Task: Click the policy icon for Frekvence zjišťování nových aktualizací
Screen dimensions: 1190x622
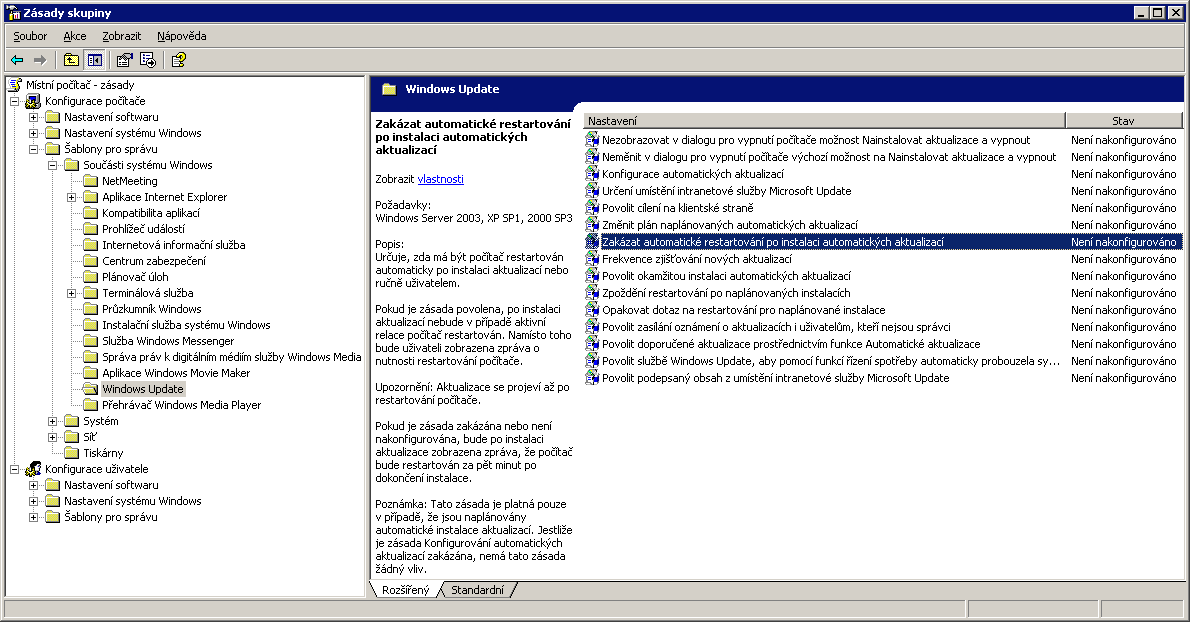Action: coord(592,259)
